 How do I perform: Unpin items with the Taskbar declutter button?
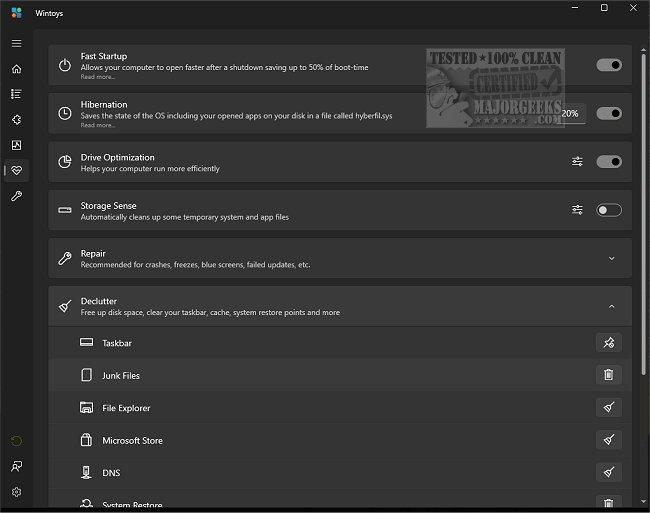click(x=609, y=343)
